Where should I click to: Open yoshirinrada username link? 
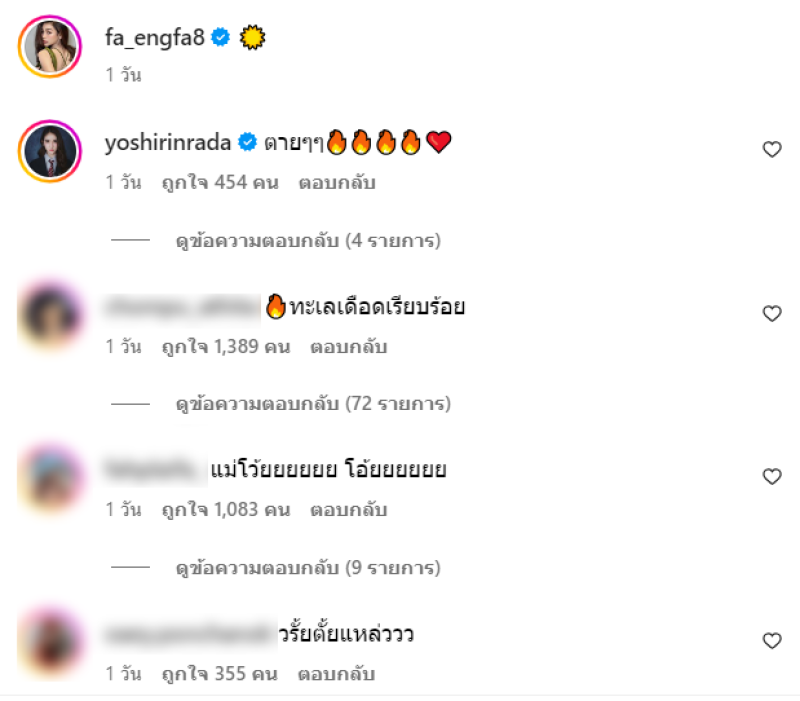(x=168, y=142)
